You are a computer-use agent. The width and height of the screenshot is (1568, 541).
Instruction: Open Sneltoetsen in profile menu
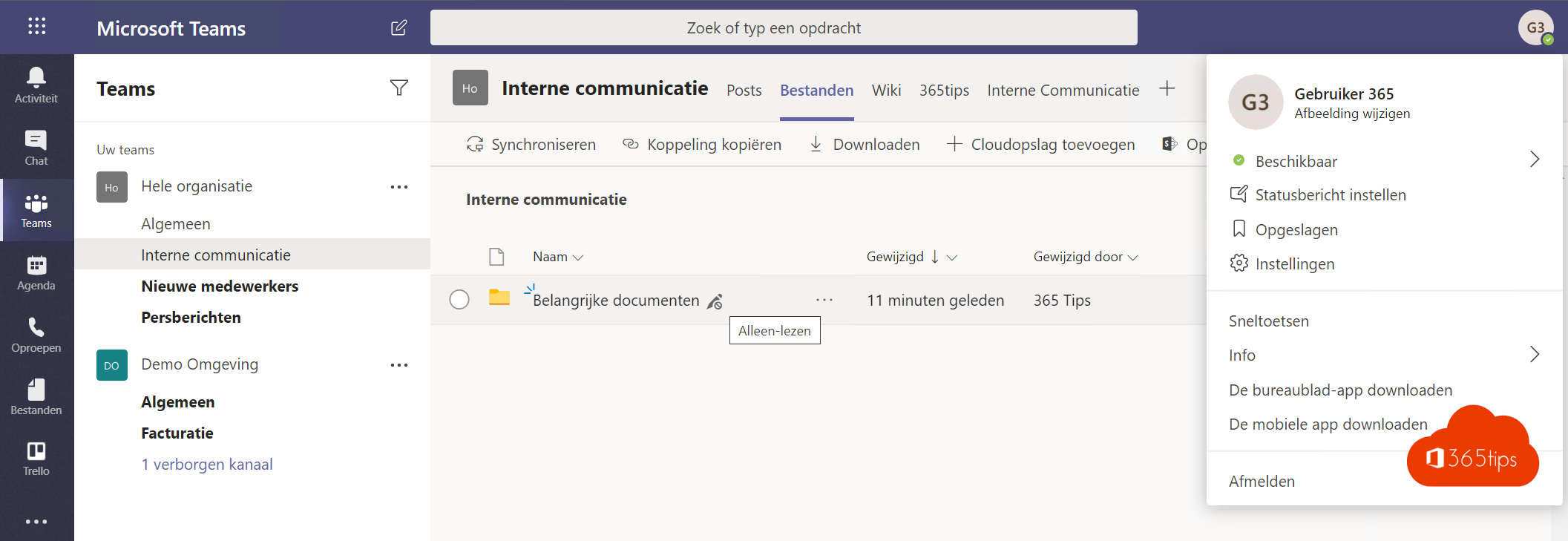[1269, 321]
